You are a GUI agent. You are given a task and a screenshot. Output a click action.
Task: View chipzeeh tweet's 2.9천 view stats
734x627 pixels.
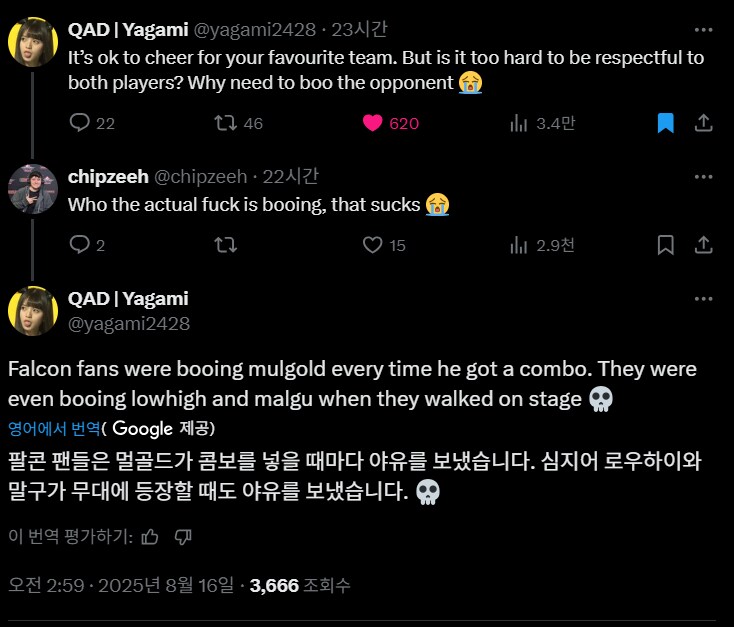point(520,244)
